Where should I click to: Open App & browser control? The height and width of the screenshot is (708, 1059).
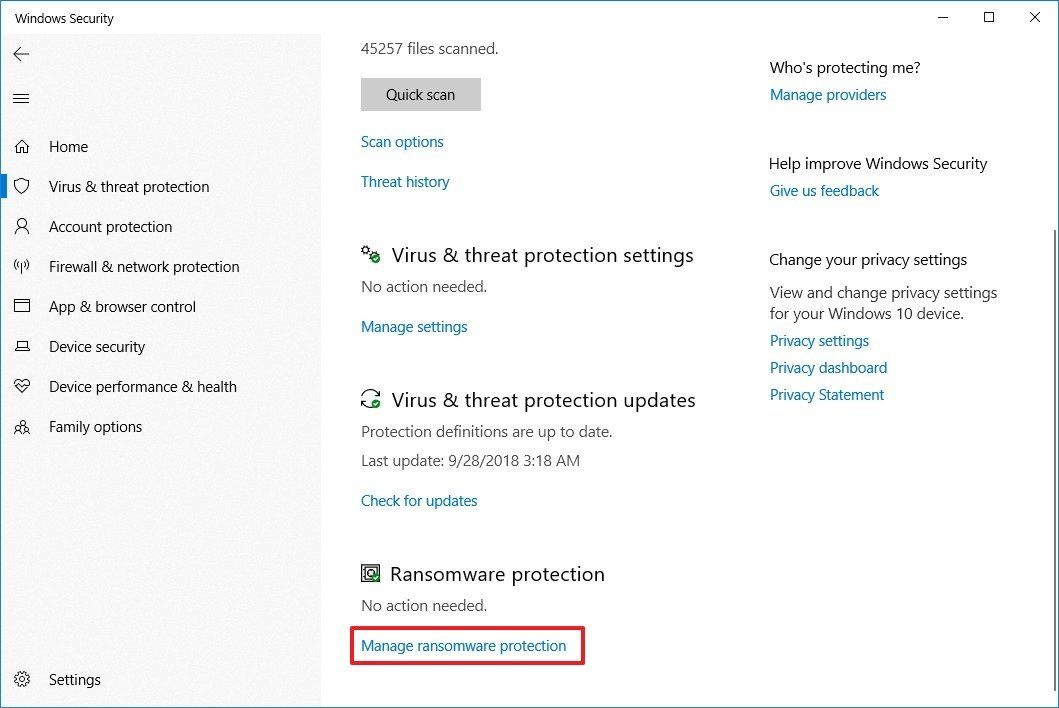[x=122, y=306]
